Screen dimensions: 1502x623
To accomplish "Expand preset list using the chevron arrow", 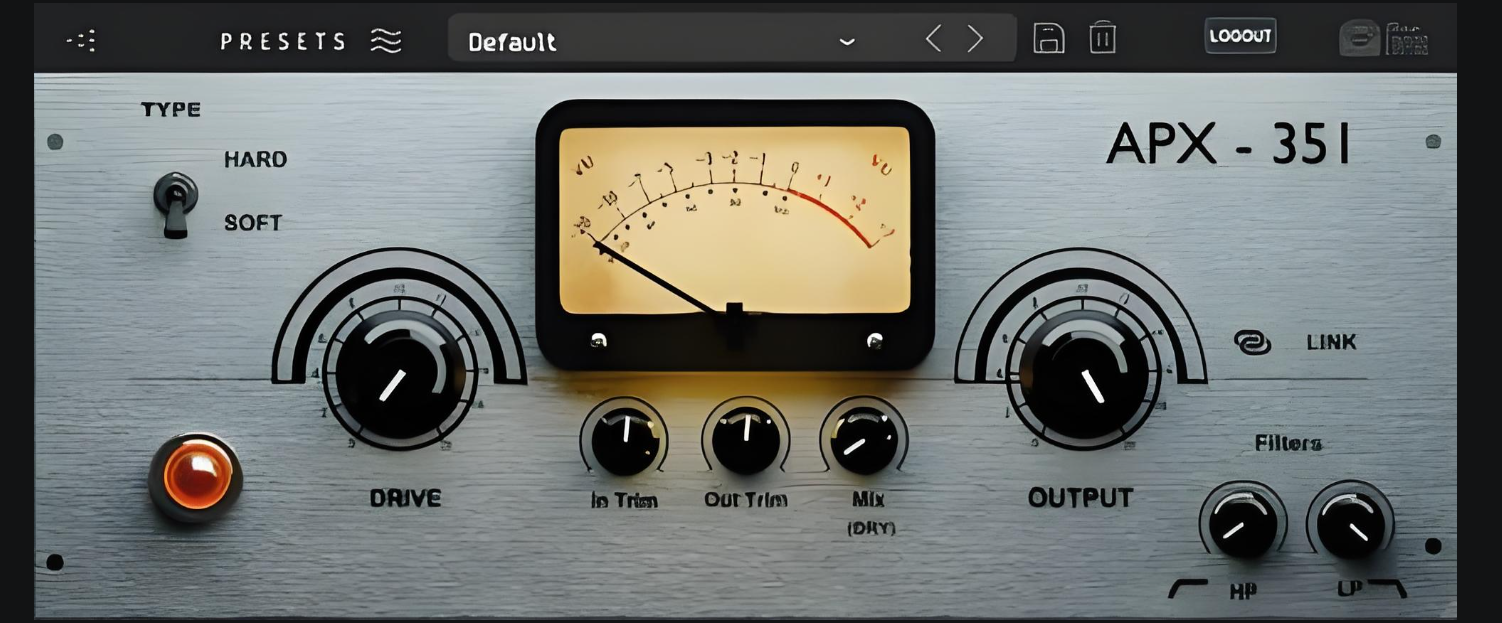I will [x=847, y=42].
